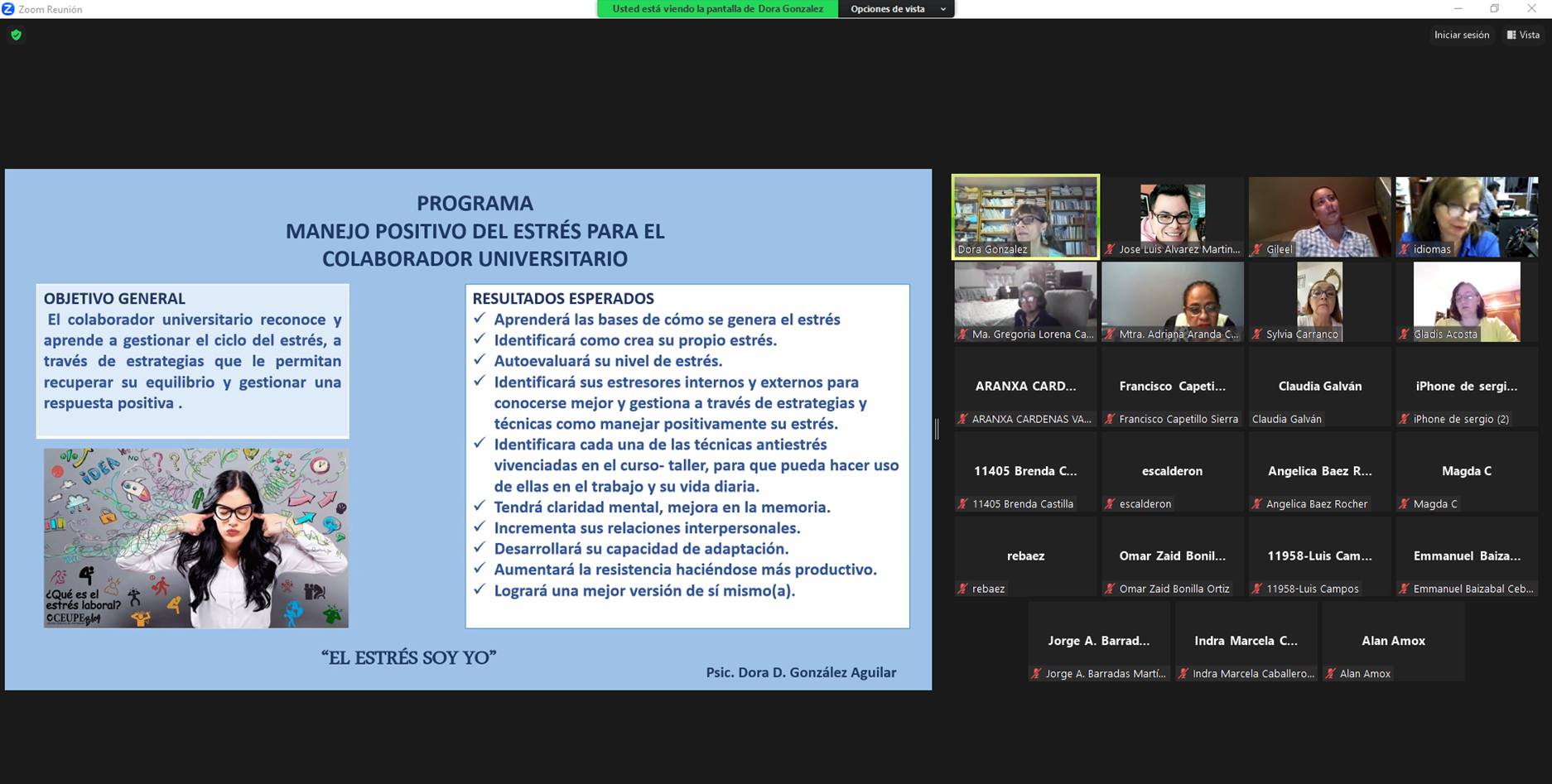Click muted mic icon next to rebaez
This screenshot has height=784, width=1552.
pyautogui.click(x=962, y=589)
